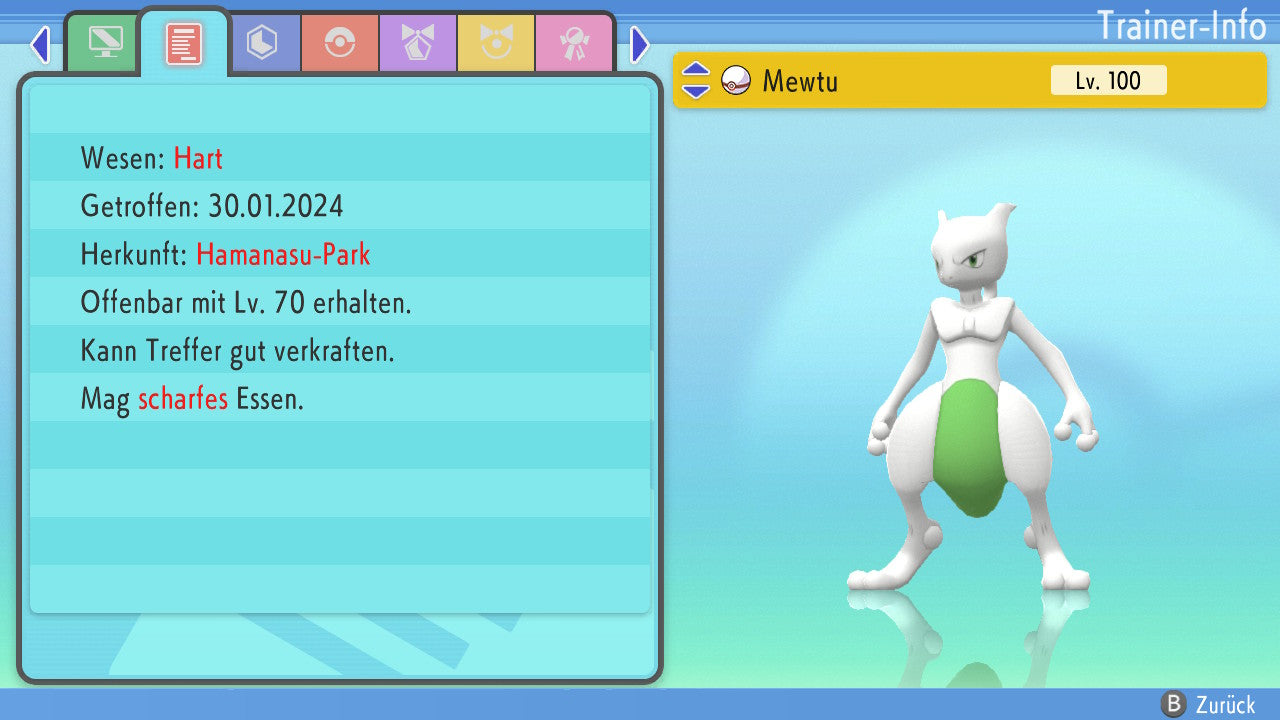
Task: Go to previous tab with left arrow
Action: point(40,44)
